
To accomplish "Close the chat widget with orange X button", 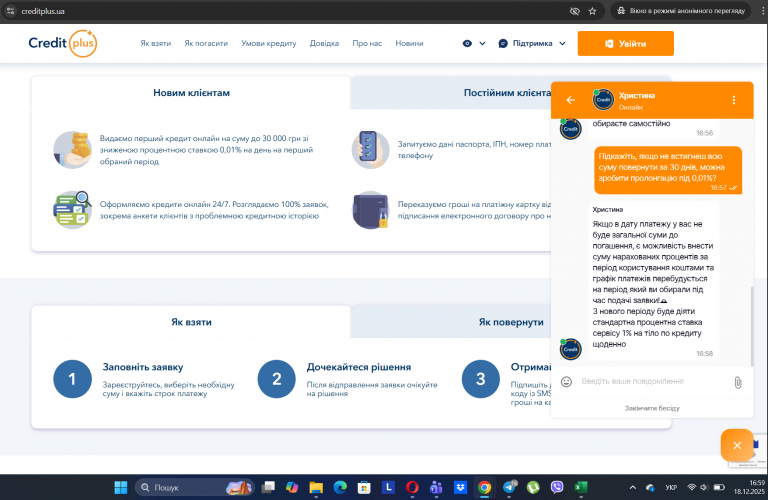I will click(737, 445).
